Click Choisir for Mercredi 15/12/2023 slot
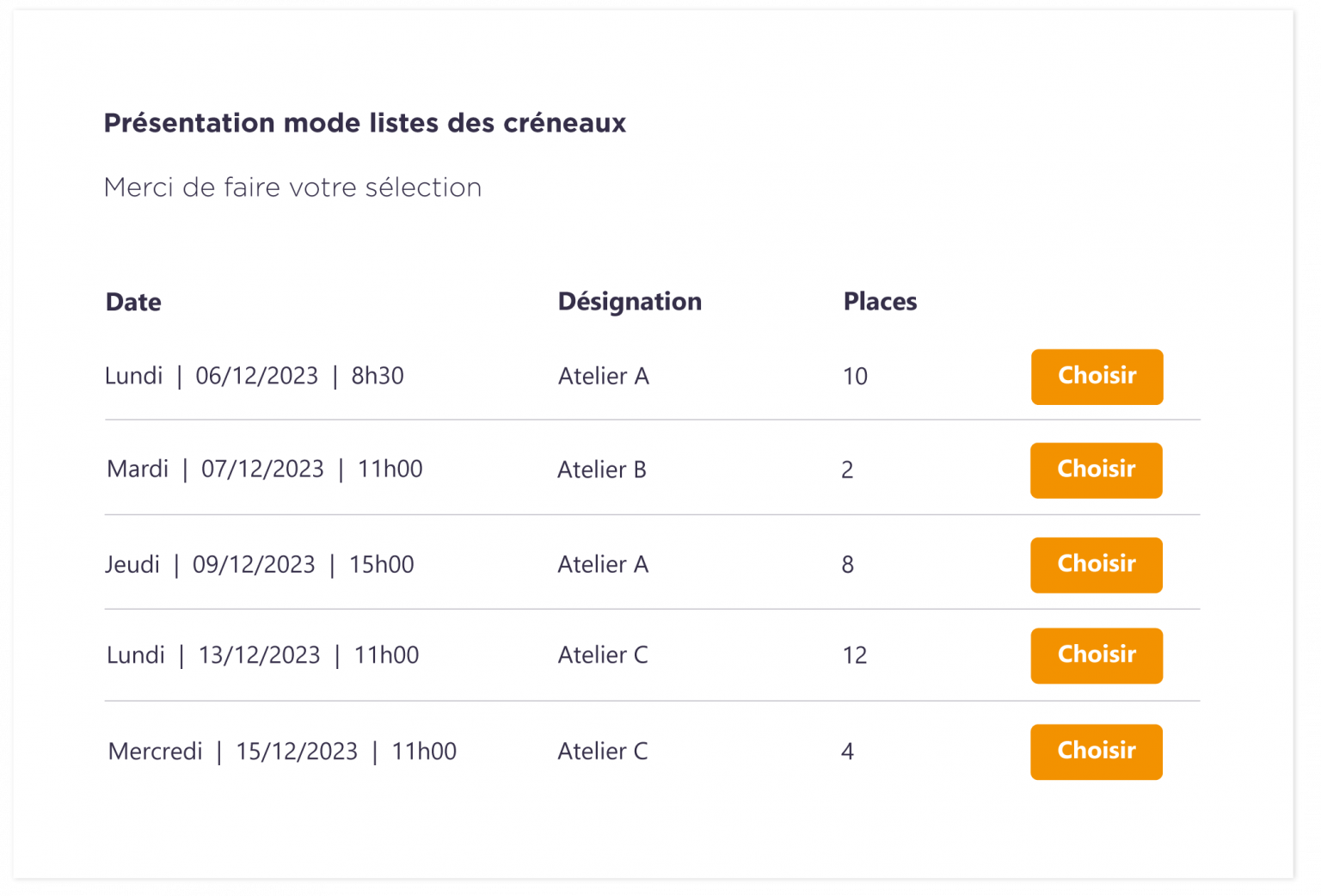1321x896 pixels. 1096,752
